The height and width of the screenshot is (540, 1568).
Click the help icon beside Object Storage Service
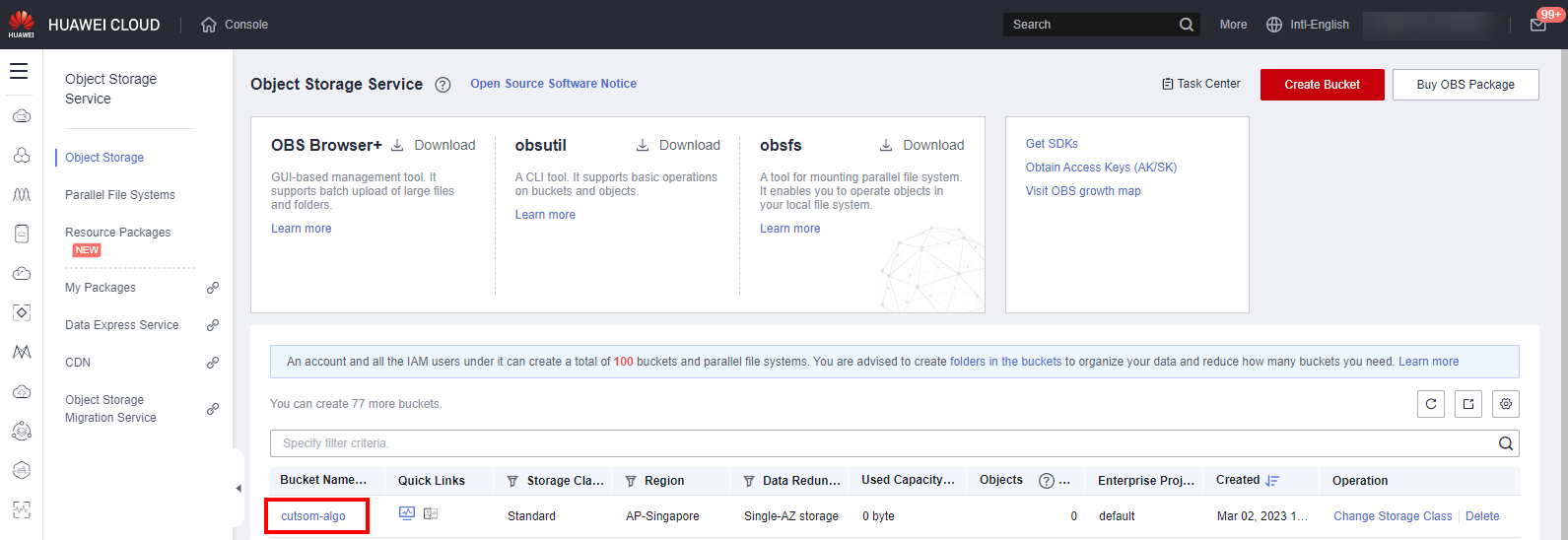443,85
